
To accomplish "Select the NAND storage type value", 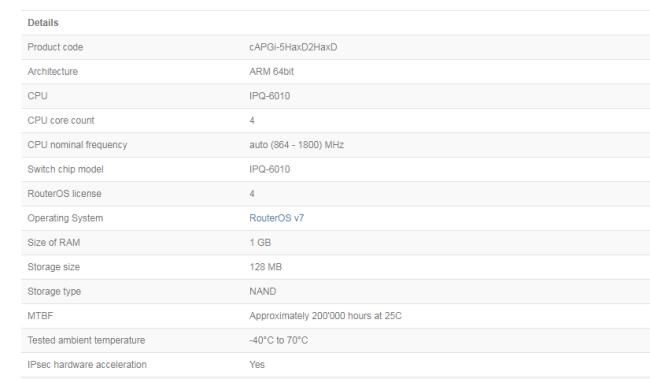I will click(262, 292).
